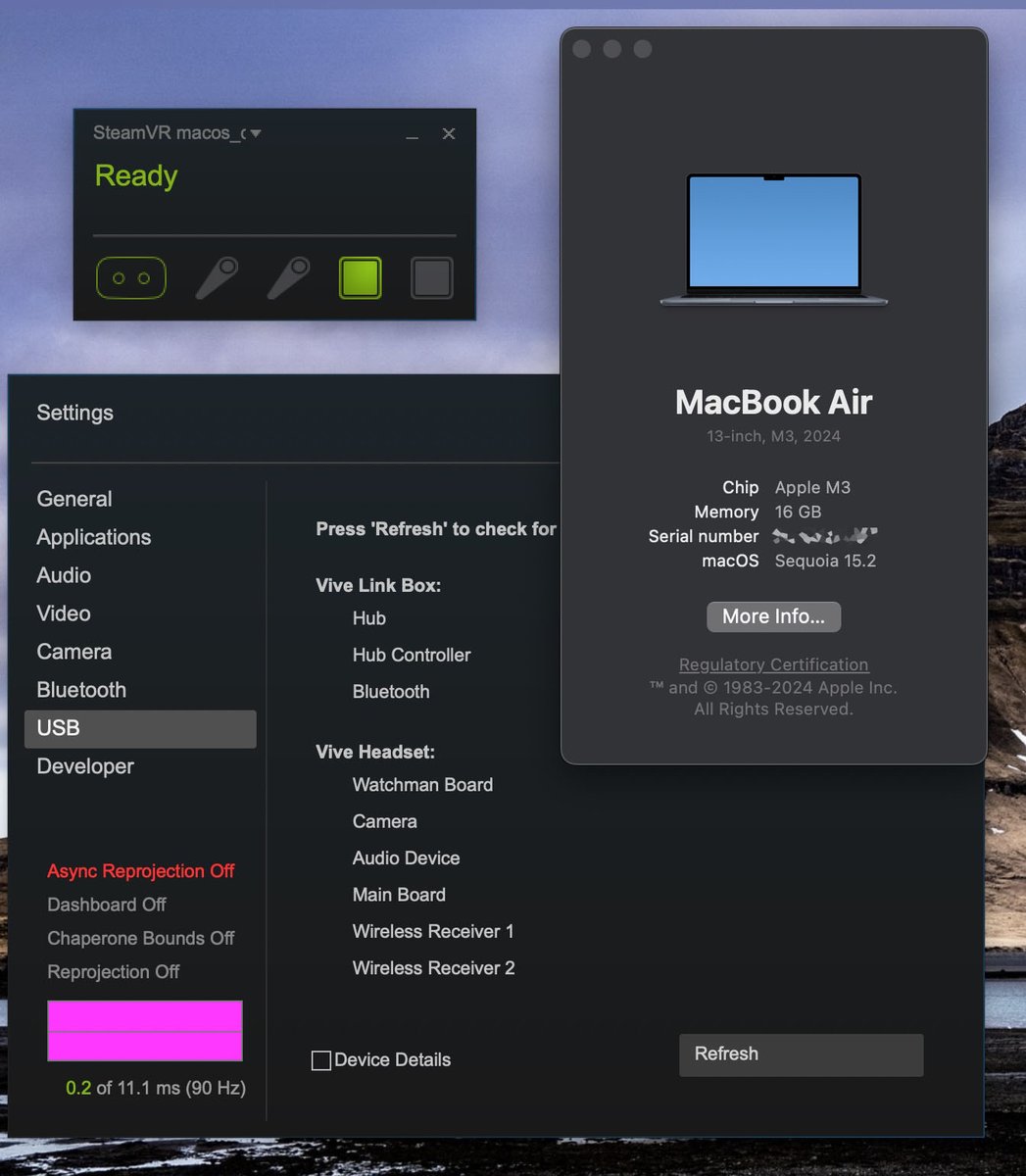Click Camera under Vive Headset
The image size is (1026, 1176).
click(x=385, y=821)
